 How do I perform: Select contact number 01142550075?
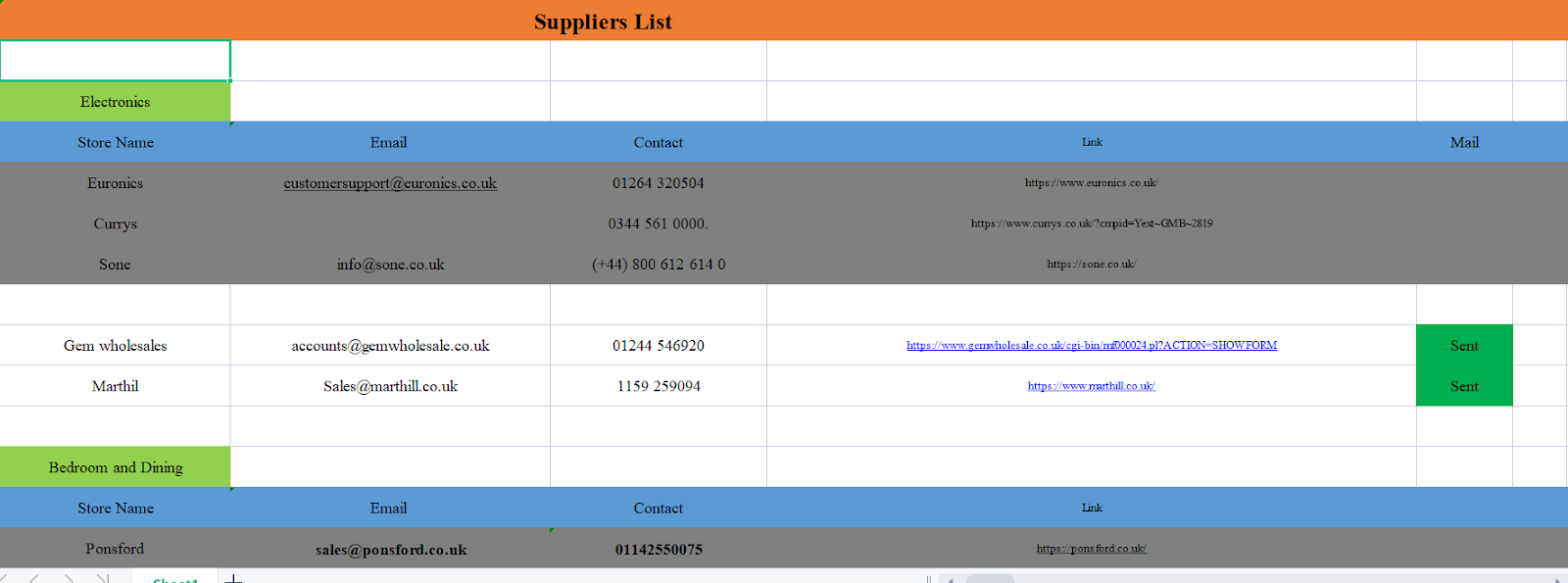coord(659,550)
